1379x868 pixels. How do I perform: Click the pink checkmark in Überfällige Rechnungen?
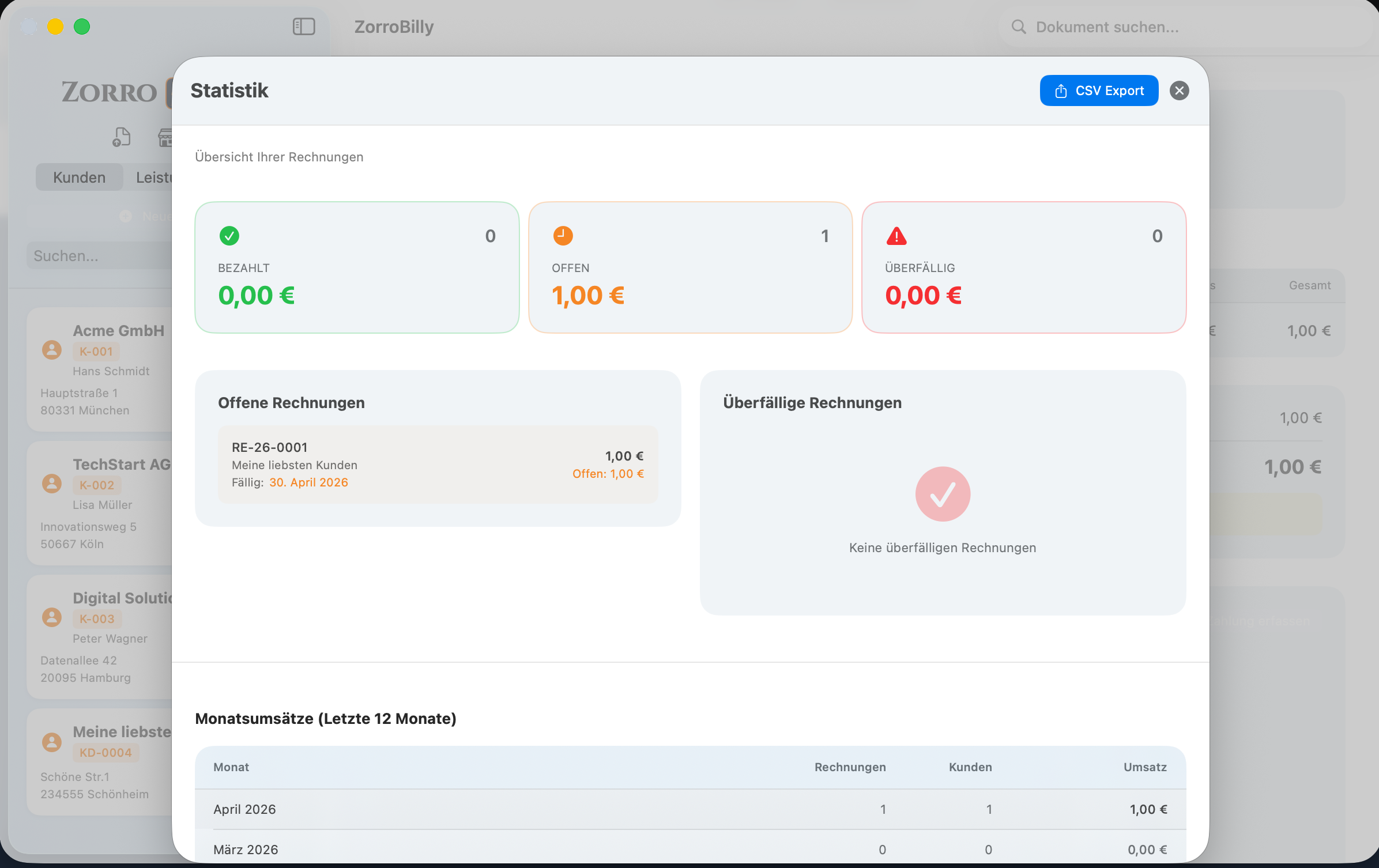[943, 494]
